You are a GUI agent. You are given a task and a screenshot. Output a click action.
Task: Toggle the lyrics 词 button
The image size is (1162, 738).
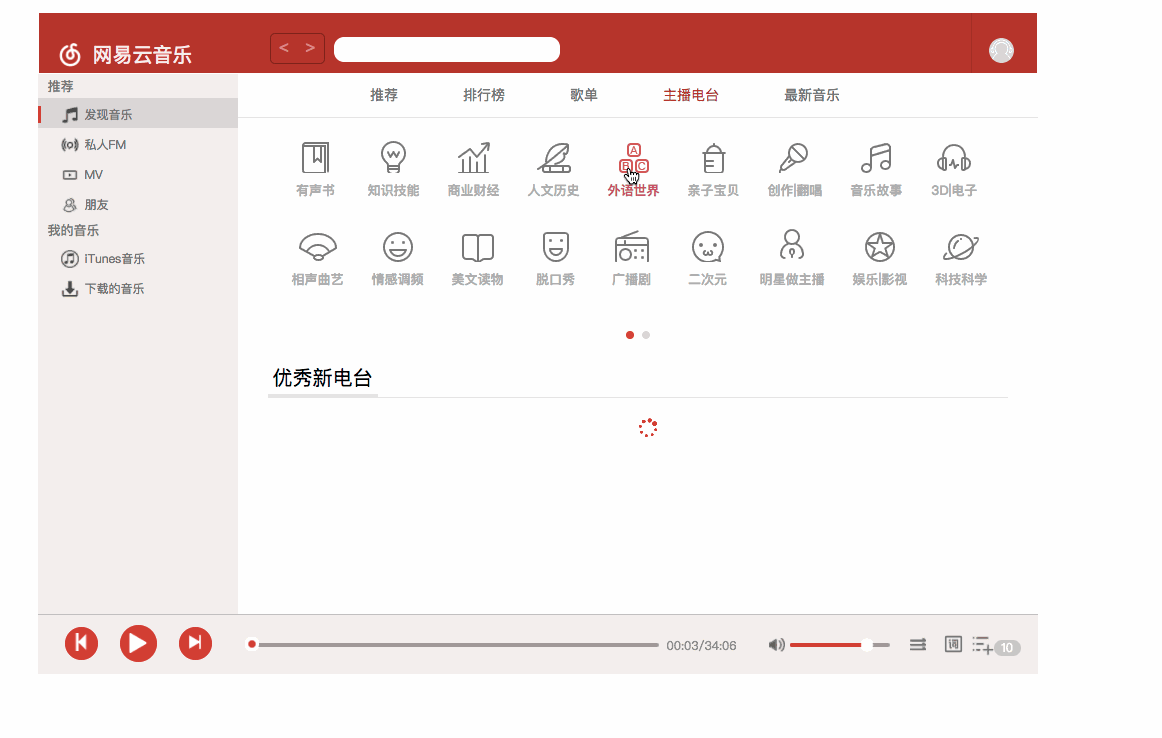(x=953, y=644)
